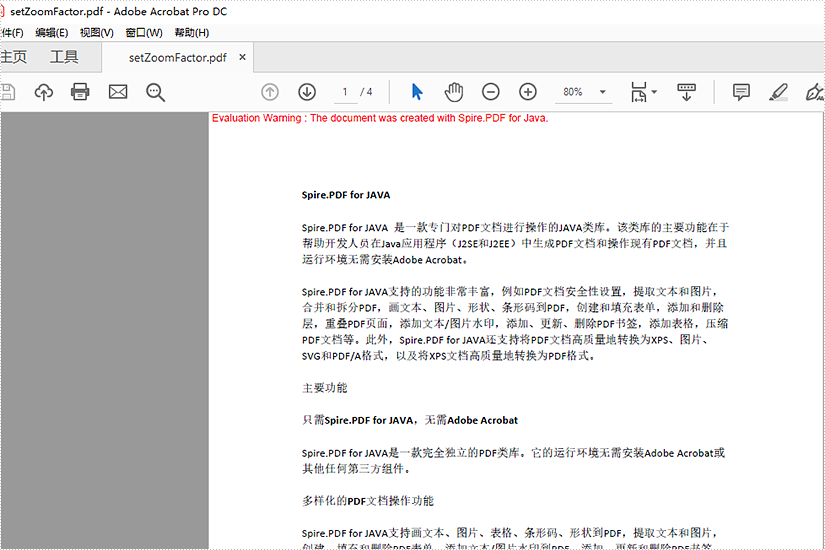Screen dimensions: 825x550
Task: Close the setZoomFactor.pdf tab
Action: tap(242, 57)
